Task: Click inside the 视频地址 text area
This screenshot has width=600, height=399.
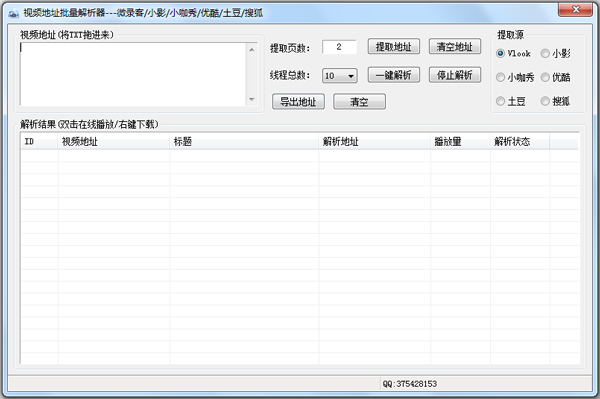Action: 133,74
